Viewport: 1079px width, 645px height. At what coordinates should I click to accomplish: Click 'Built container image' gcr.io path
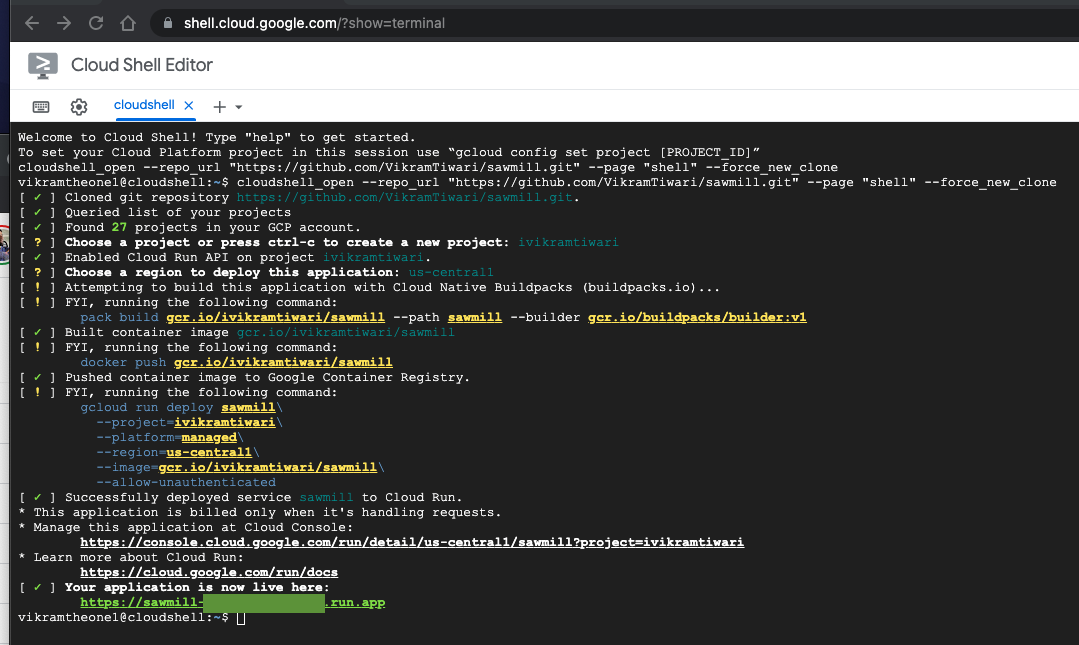point(345,332)
